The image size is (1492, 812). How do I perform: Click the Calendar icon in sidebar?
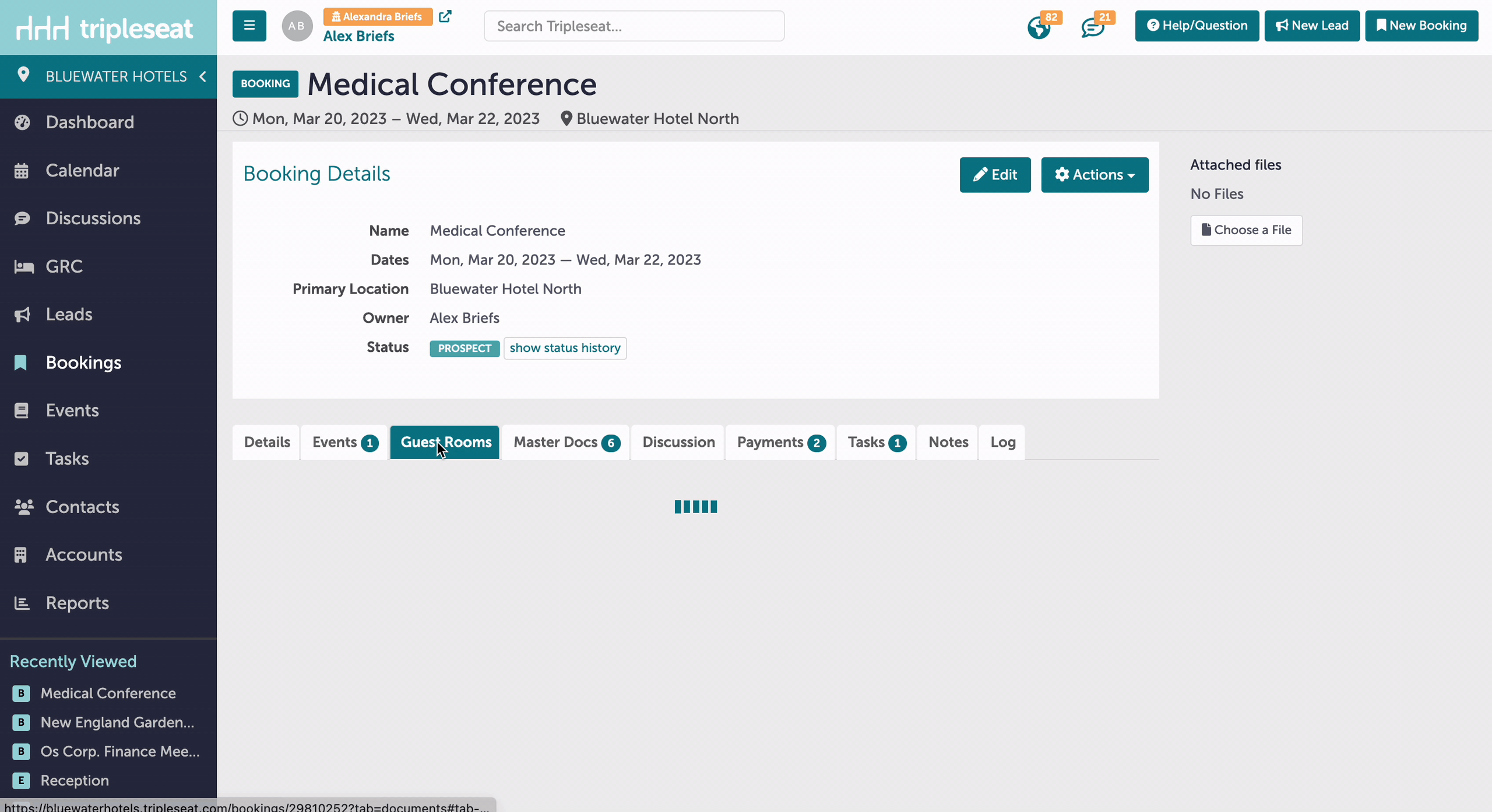coord(22,171)
